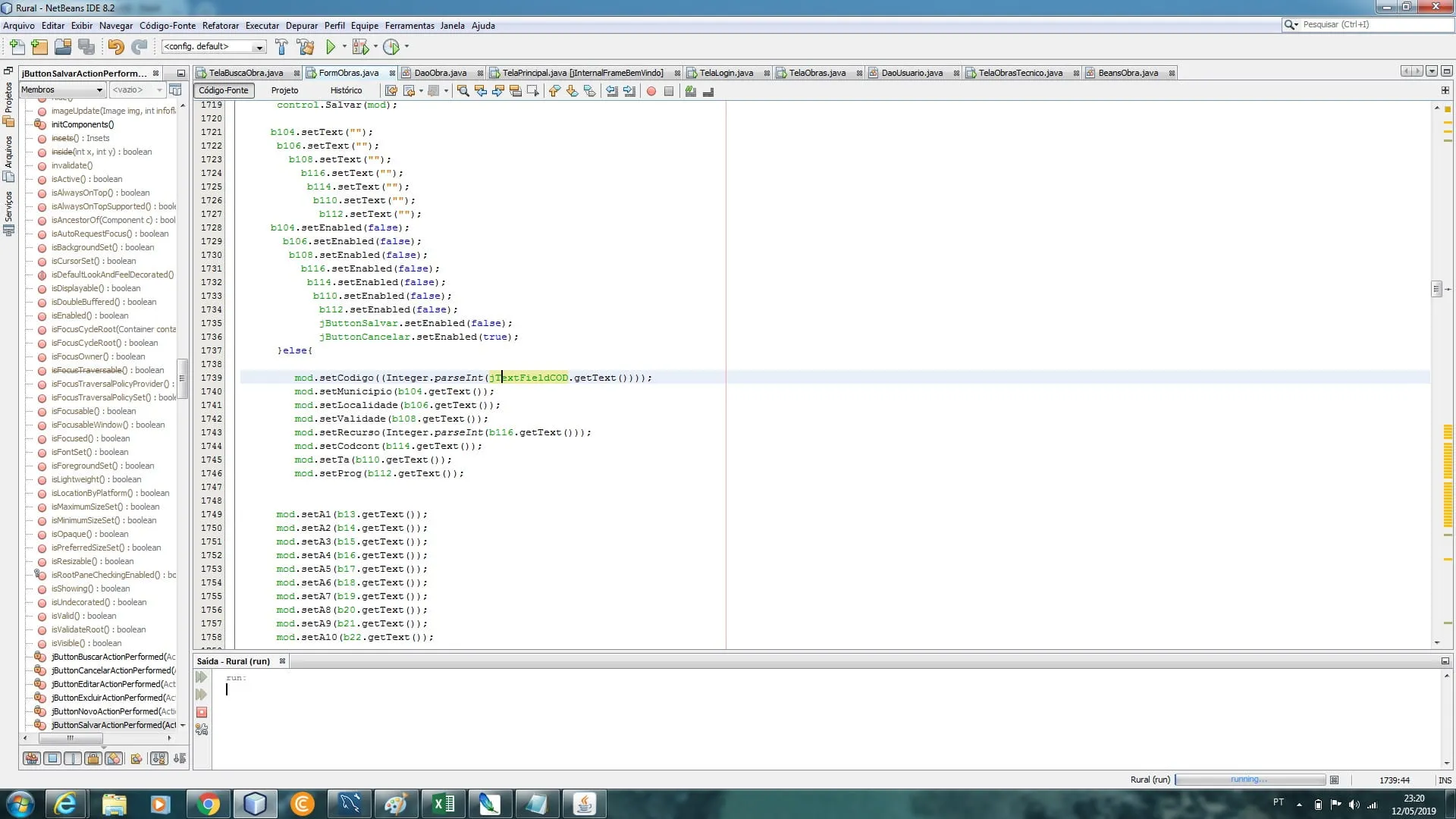Open the Refatorar menu
The height and width of the screenshot is (819, 1456).
220,26
